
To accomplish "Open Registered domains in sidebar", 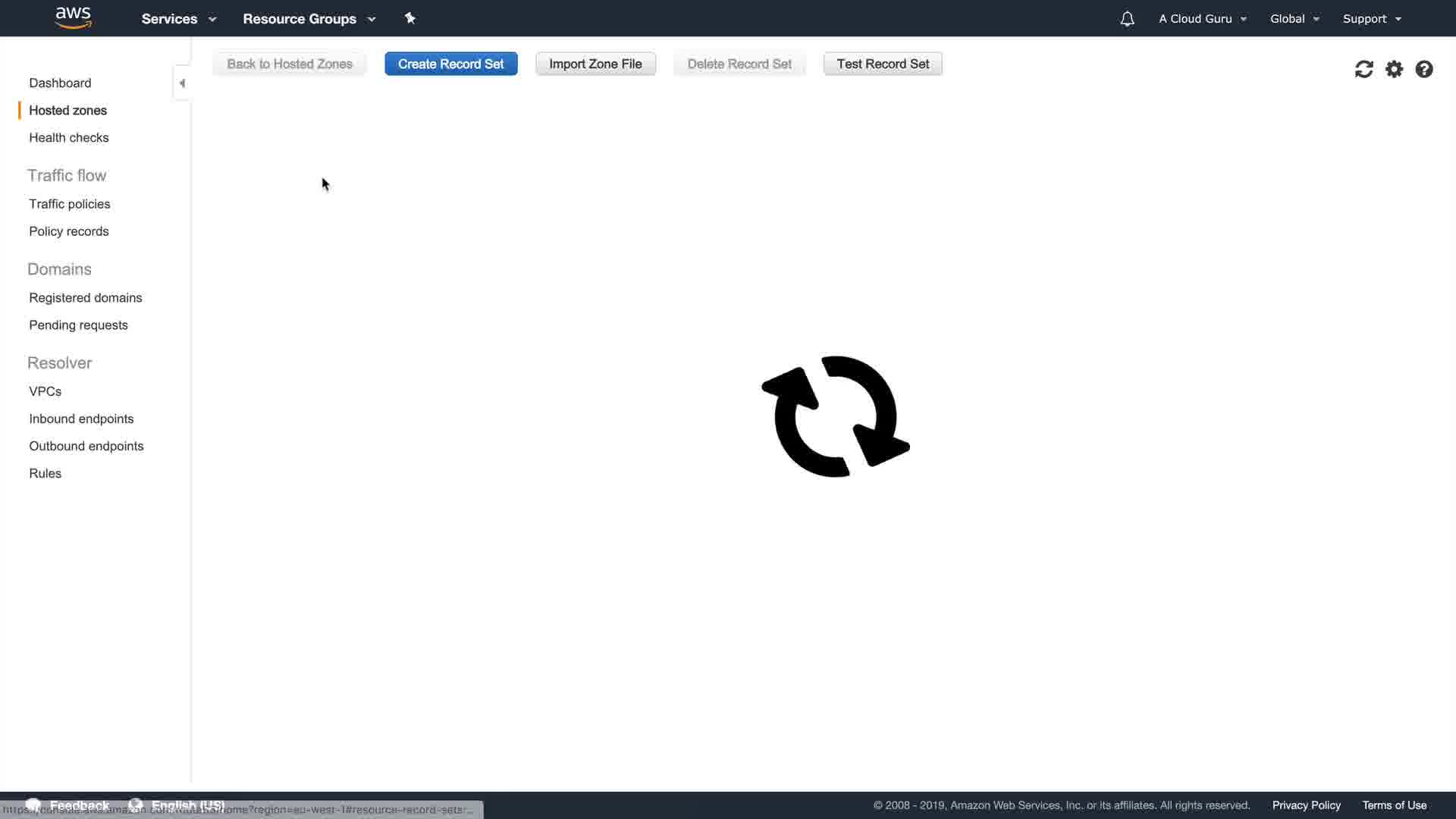I will (x=86, y=297).
